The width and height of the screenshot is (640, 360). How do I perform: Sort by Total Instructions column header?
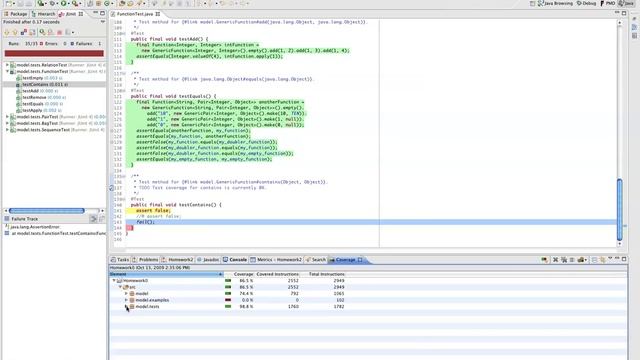point(327,274)
